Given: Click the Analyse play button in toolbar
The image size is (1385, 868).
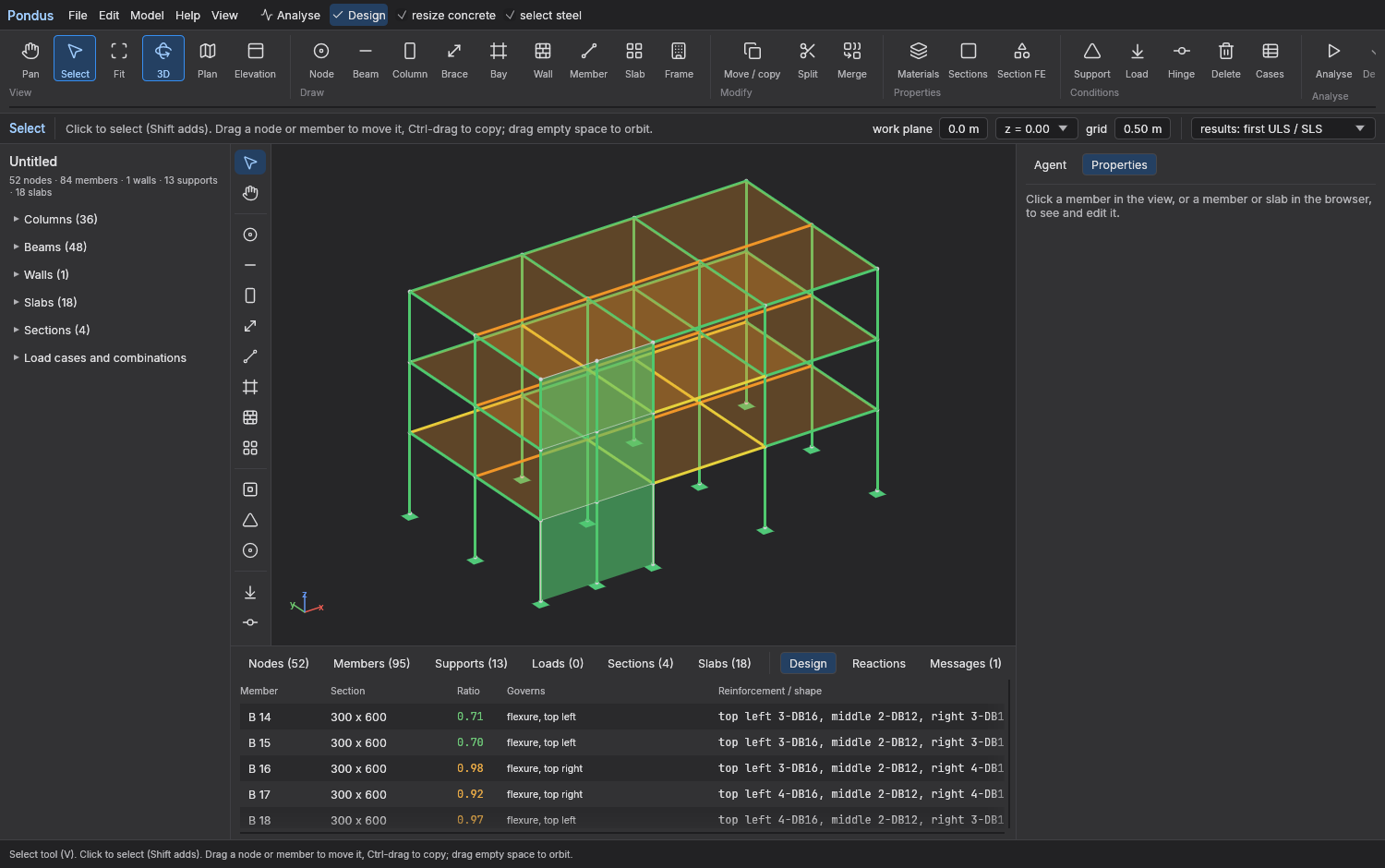Looking at the screenshot, I should tap(1333, 58).
